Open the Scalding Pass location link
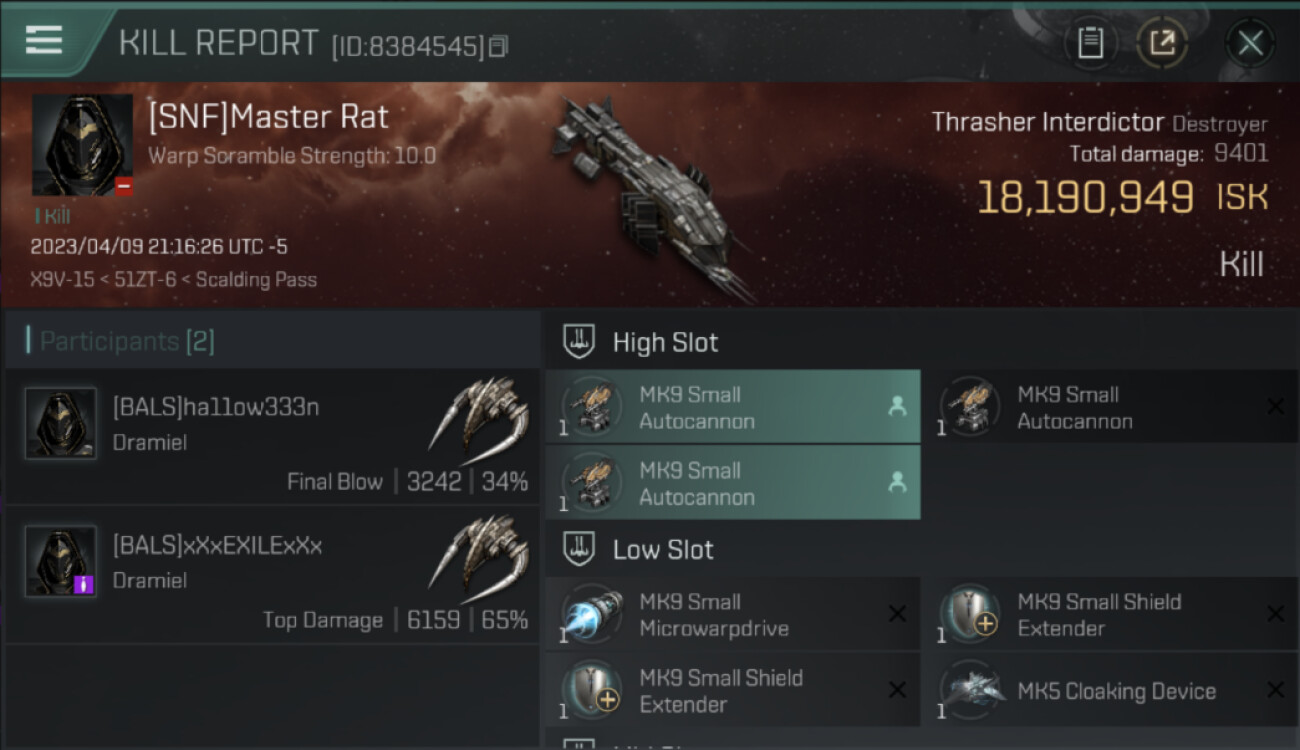This screenshot has width=1300, height=750. [x=256, y=280]
